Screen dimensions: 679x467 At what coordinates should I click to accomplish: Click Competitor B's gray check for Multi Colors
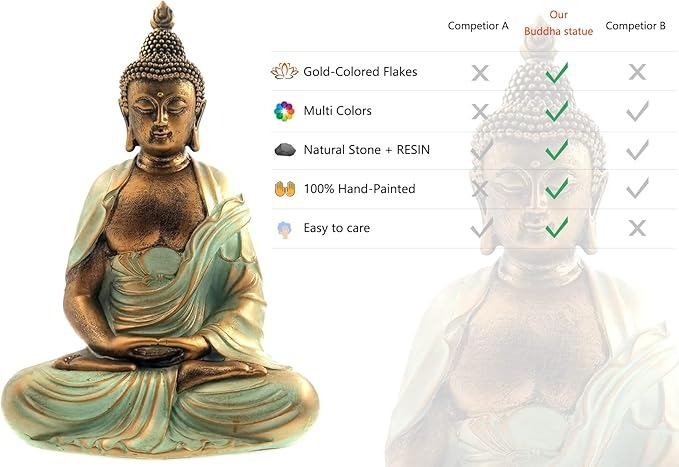coord(637,111)
